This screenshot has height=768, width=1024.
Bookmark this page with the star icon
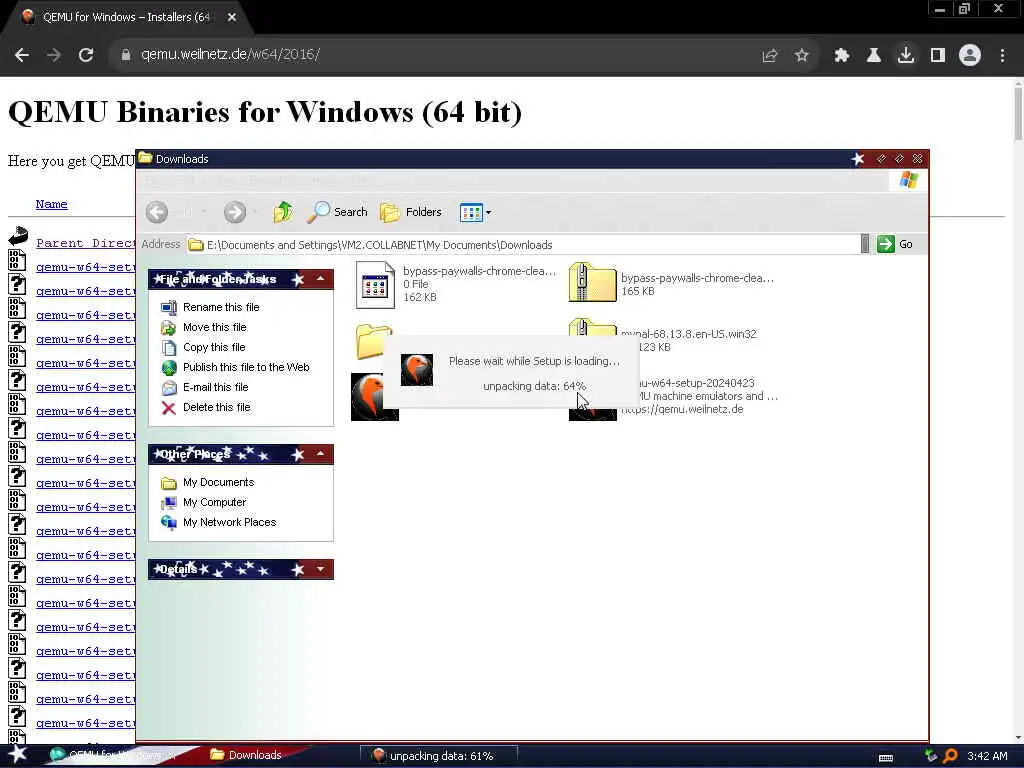tap(802, 56)
